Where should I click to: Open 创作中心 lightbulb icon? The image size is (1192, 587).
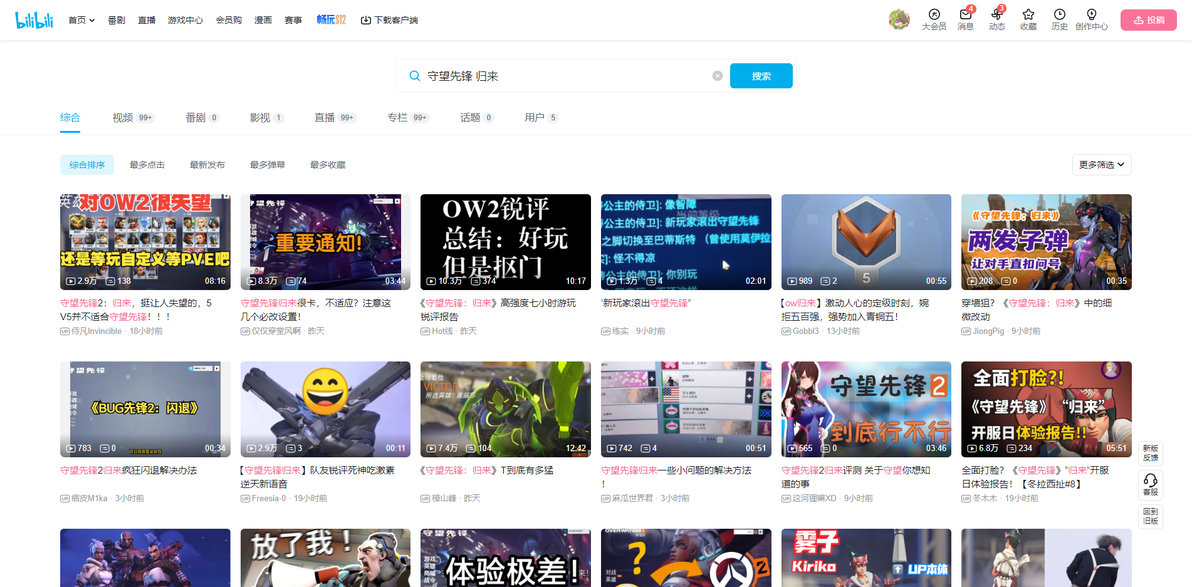click(1091, 20)
